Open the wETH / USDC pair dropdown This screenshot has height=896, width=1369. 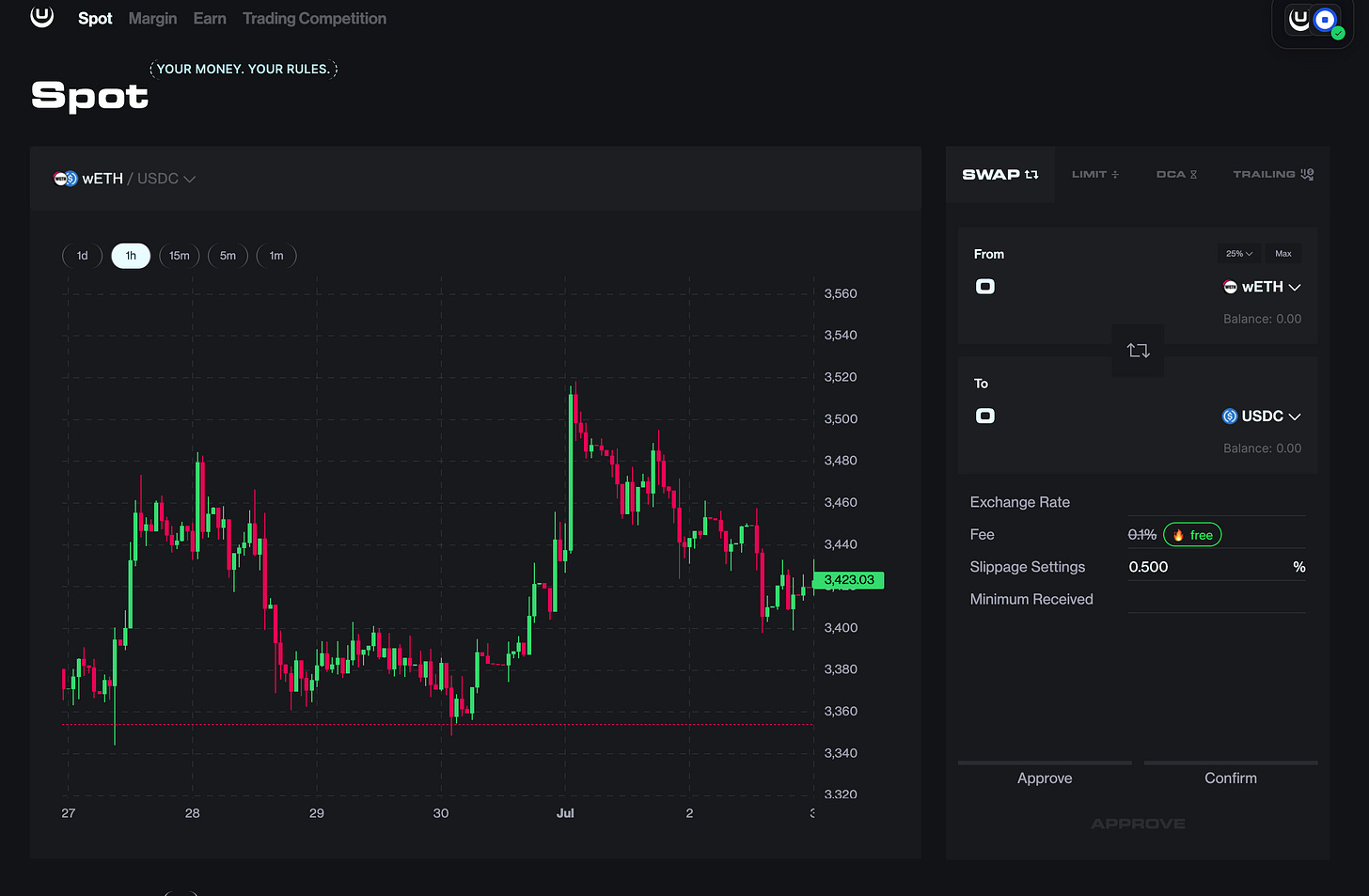[x=125, y=179]
